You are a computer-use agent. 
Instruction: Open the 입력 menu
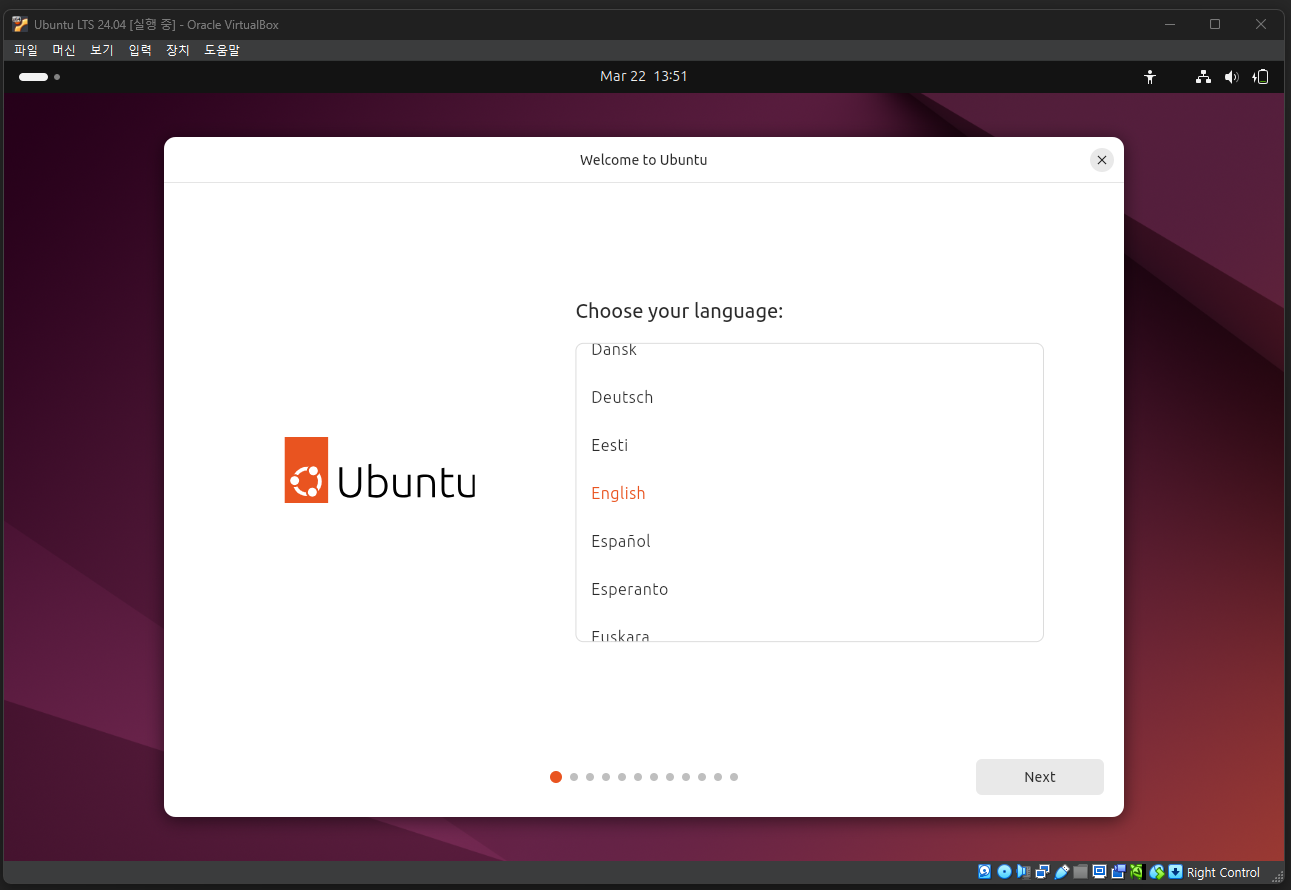tap(140, 50)
